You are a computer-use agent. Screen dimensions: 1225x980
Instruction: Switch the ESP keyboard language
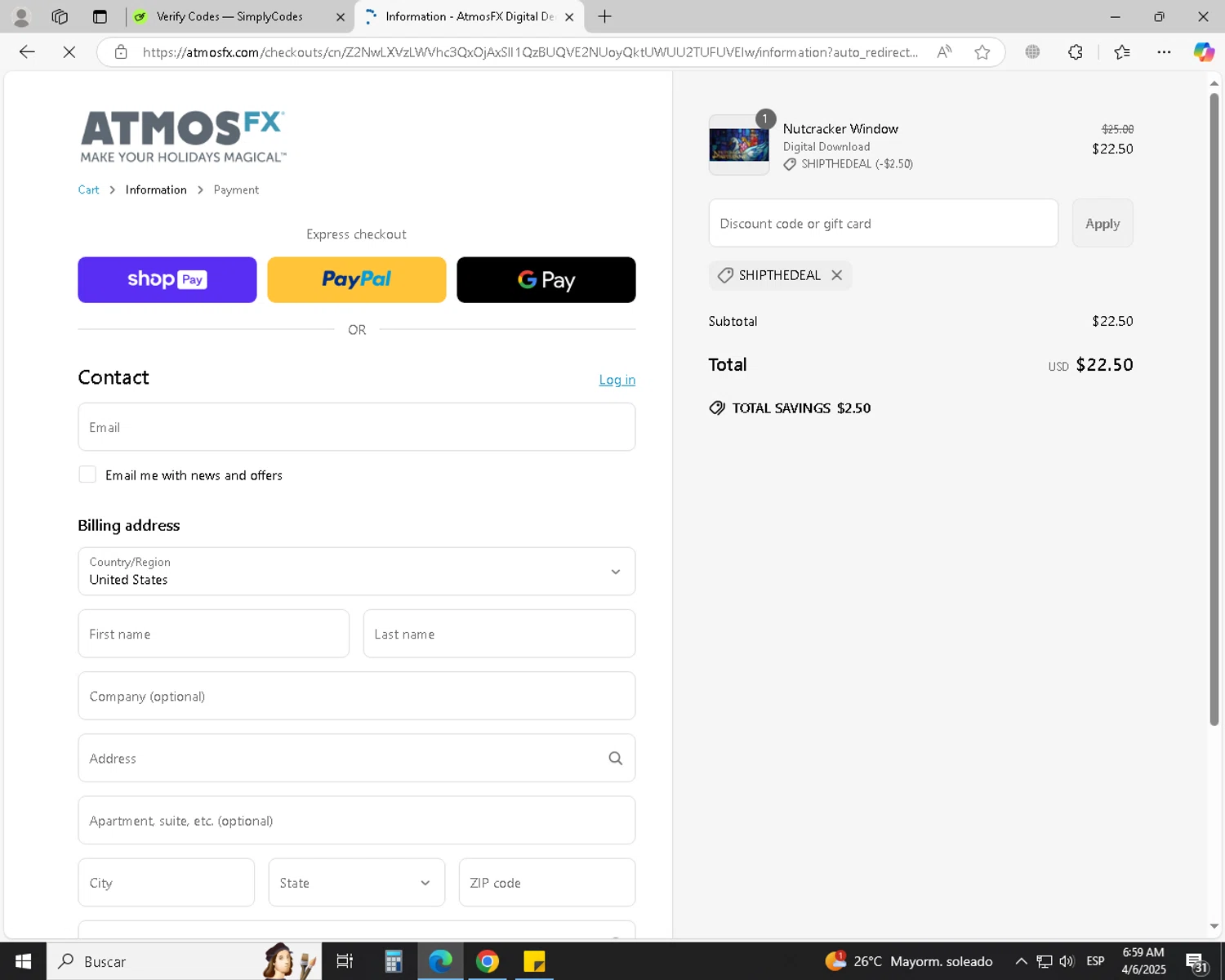pyautogui.click(x=1095, y=961)
